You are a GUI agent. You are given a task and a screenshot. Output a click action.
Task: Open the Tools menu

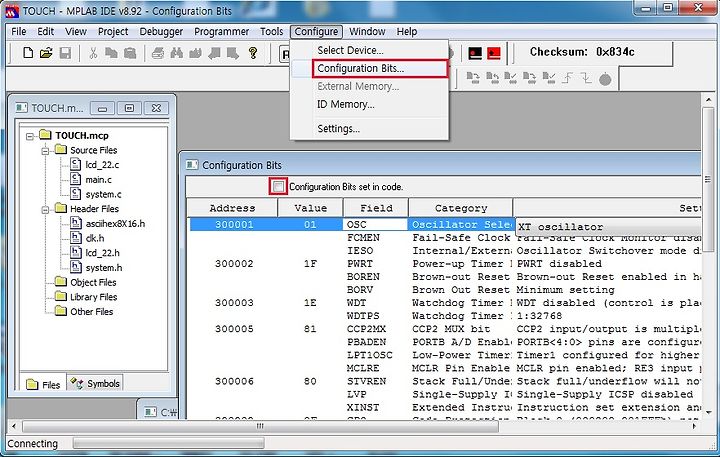pyautogui.click(x=271, y=32)
